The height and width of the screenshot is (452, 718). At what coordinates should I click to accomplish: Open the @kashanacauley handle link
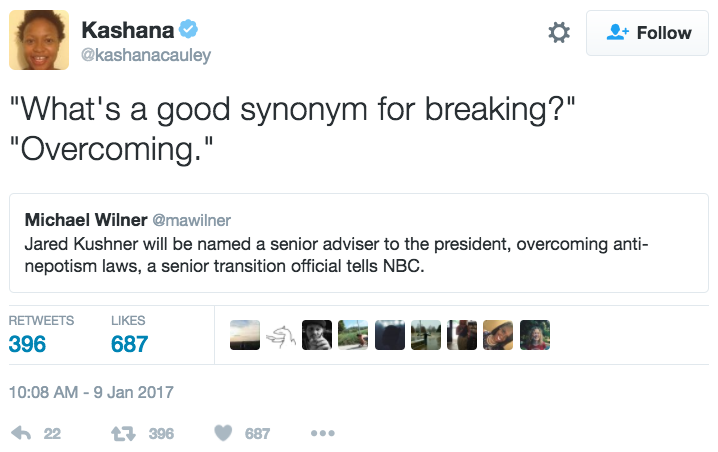(146, 56)
